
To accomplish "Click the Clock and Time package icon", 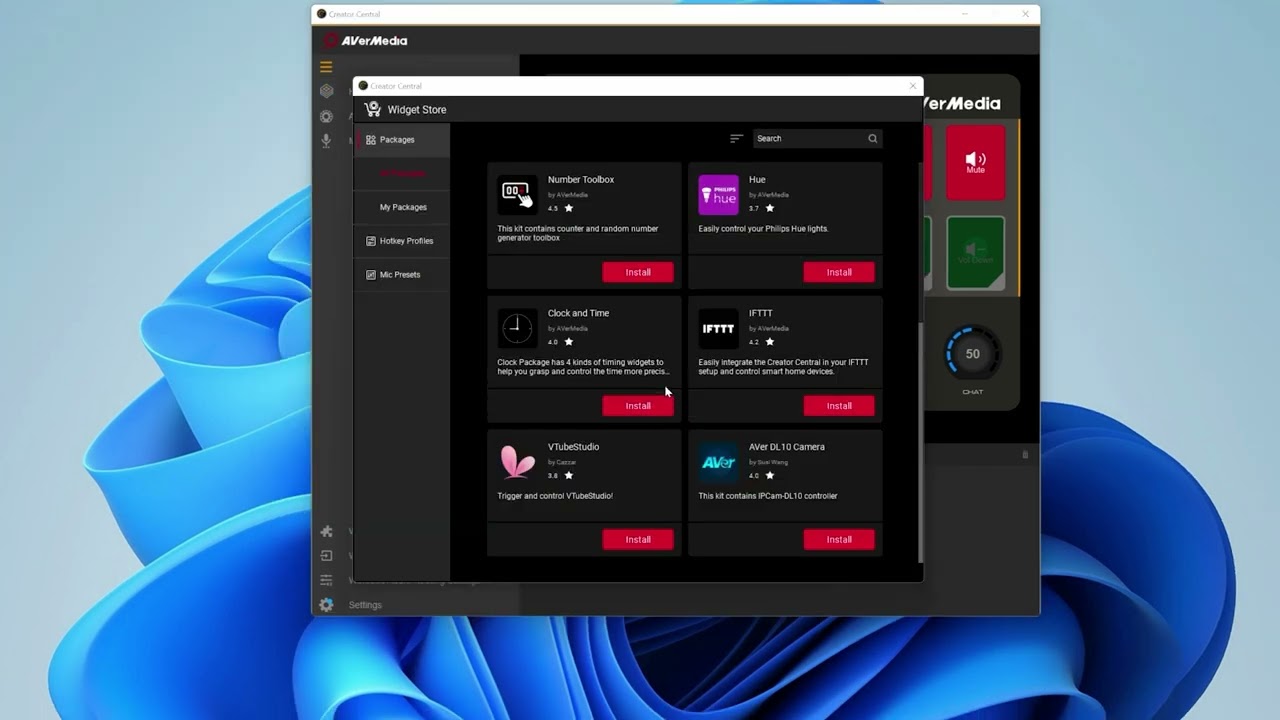I will [517, 328].
